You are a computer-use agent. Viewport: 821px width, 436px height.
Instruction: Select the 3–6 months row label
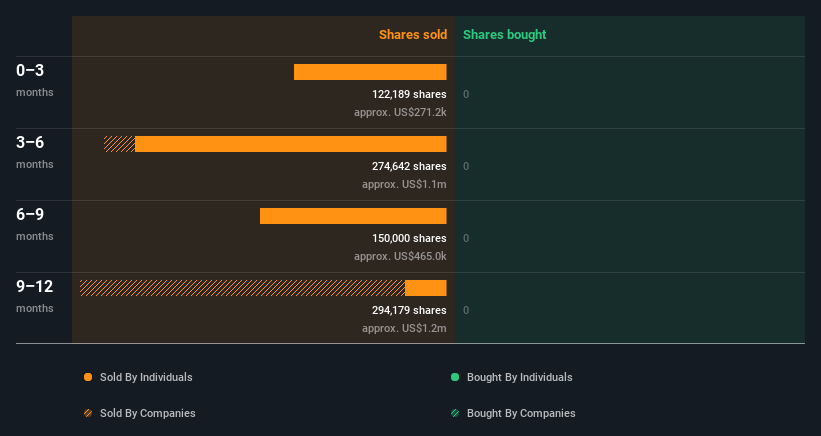click(x=35, y=152)
